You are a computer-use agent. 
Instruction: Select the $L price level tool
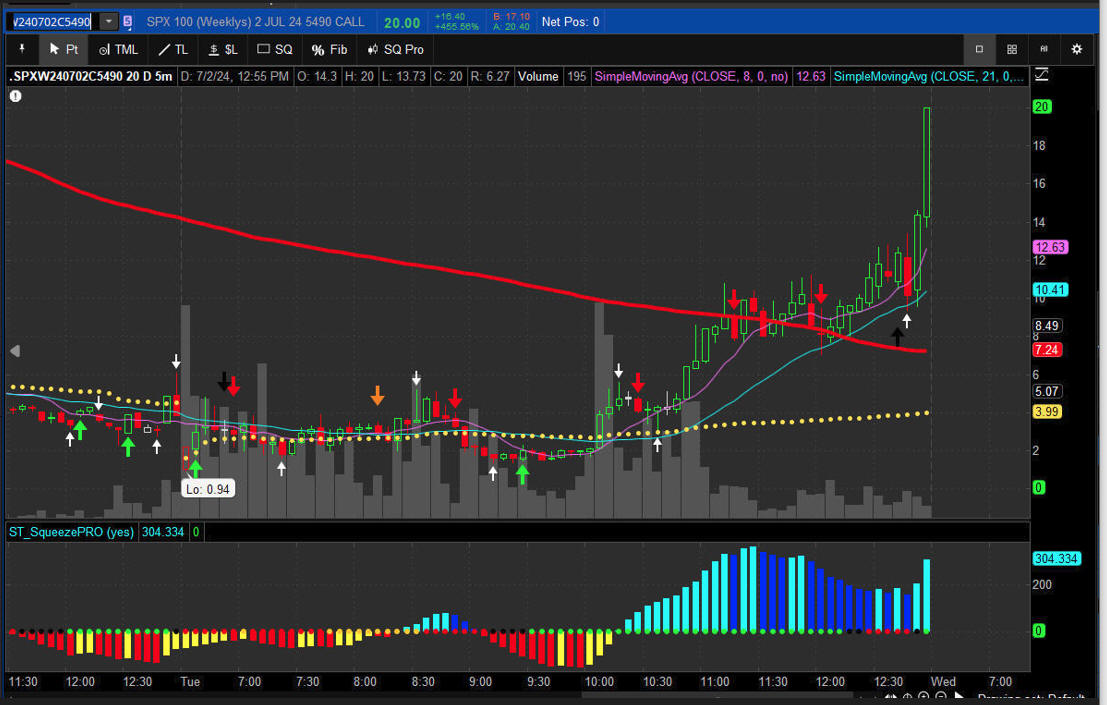(222, 49)
